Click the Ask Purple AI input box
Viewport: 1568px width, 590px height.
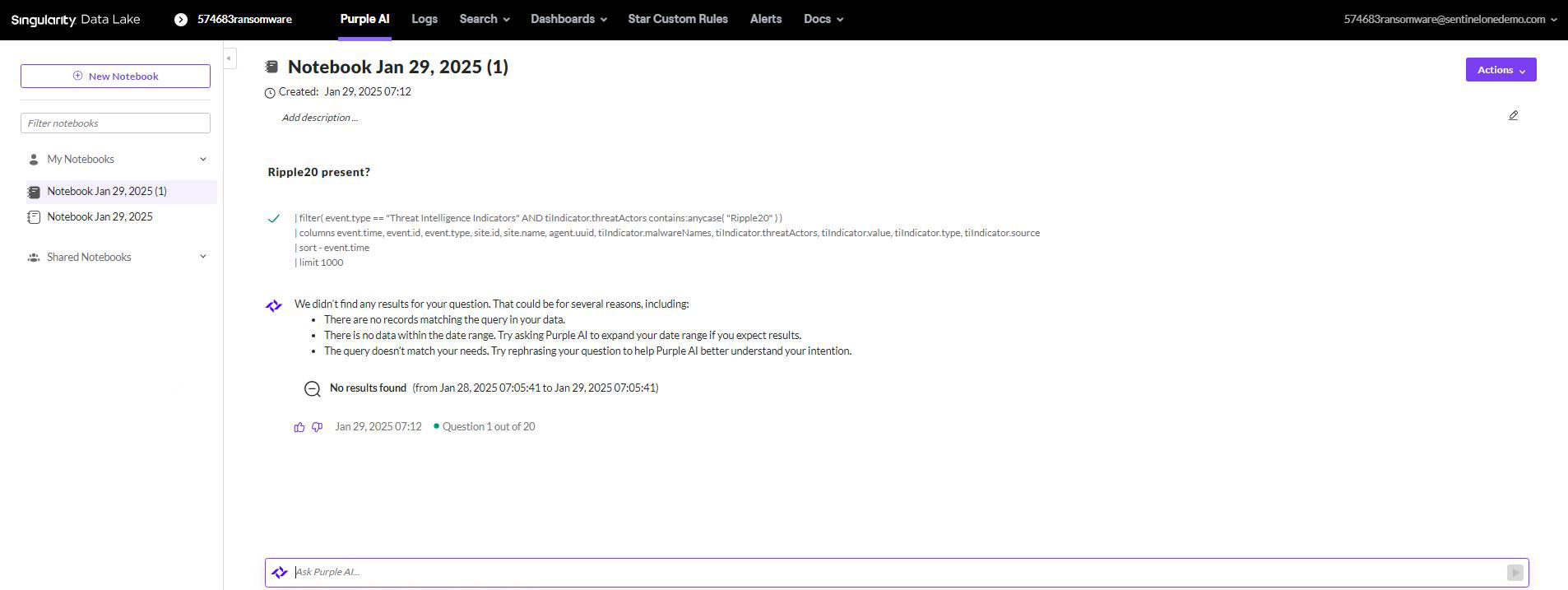pos(897,572)
